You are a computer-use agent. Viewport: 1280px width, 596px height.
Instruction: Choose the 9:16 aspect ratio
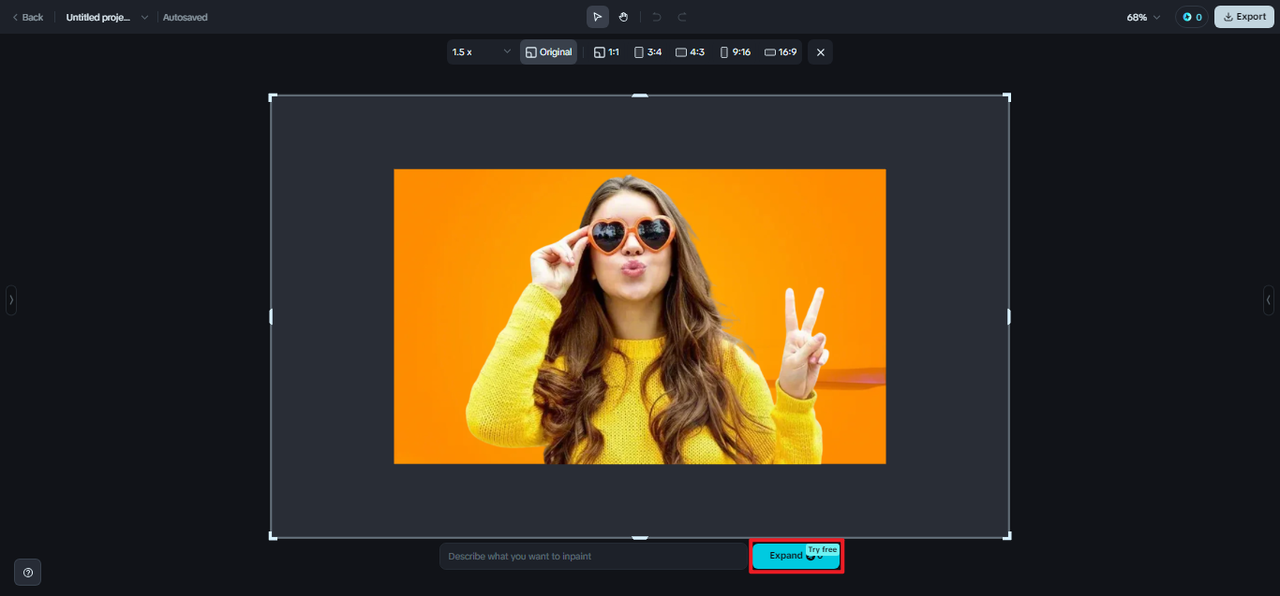[x=735, y=52]
